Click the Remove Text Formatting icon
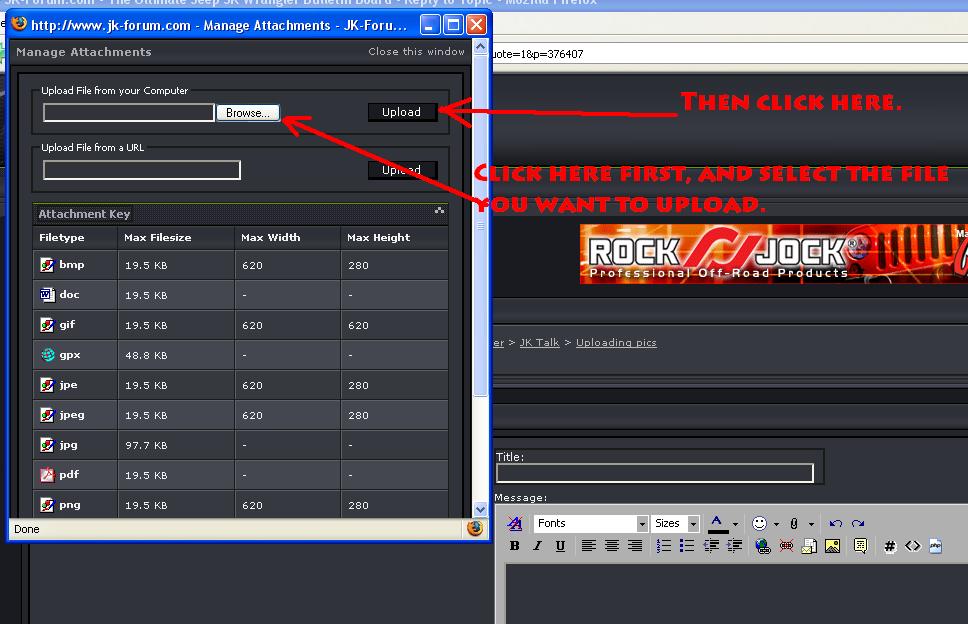 point(515,523)
